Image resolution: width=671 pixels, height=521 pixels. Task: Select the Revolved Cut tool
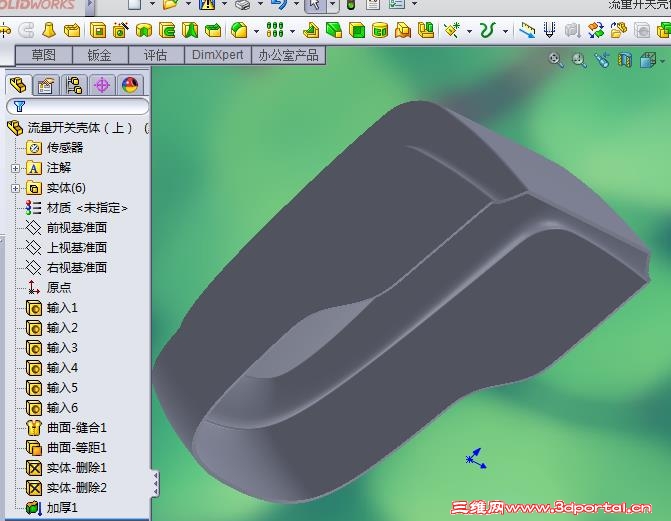(x=144, y=30)
